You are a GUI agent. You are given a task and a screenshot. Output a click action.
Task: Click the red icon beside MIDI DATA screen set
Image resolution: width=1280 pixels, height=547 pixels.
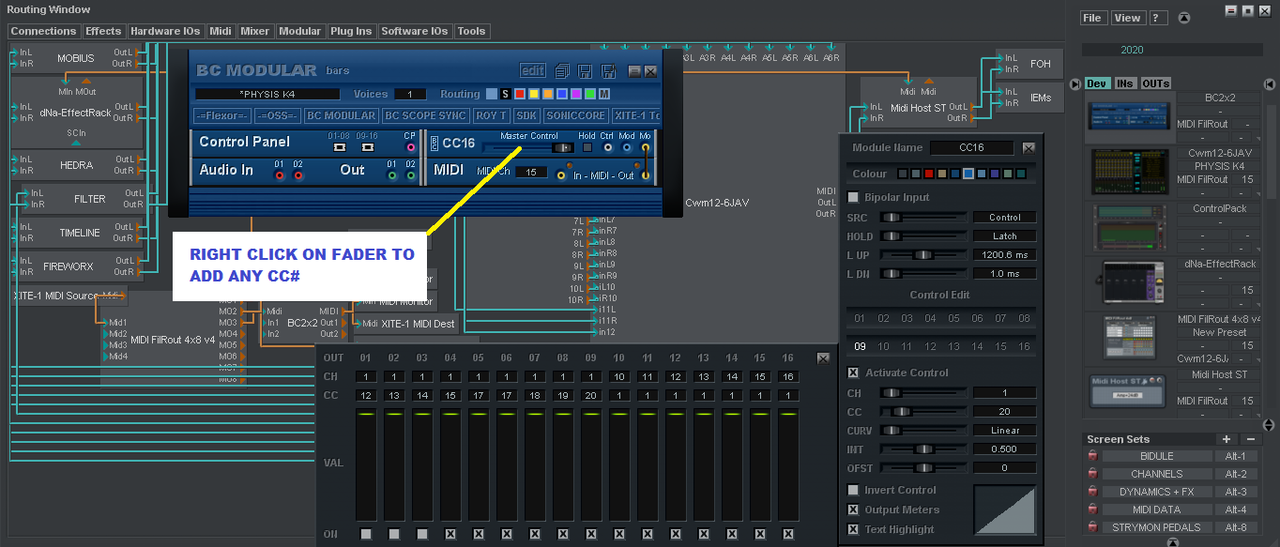click(x=1092, y=510)
